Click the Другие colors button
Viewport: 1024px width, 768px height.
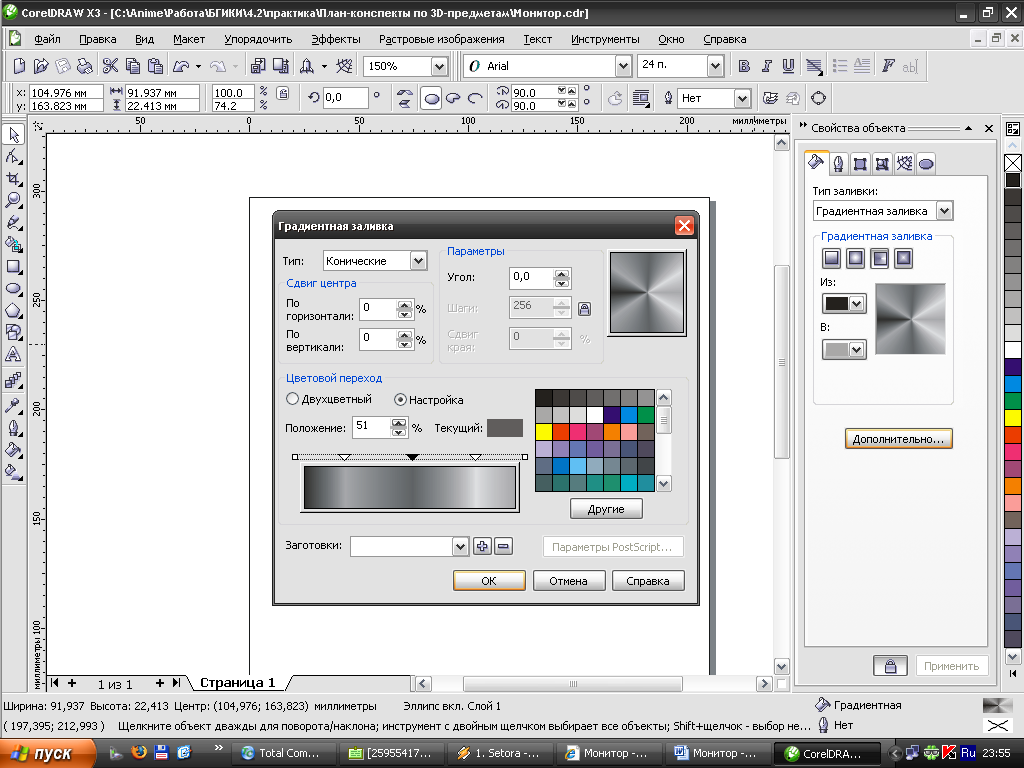(606, 509)
